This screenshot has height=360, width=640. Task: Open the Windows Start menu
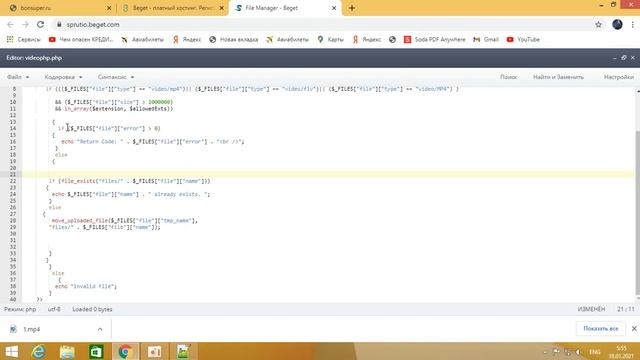click(x=11, y=351)
